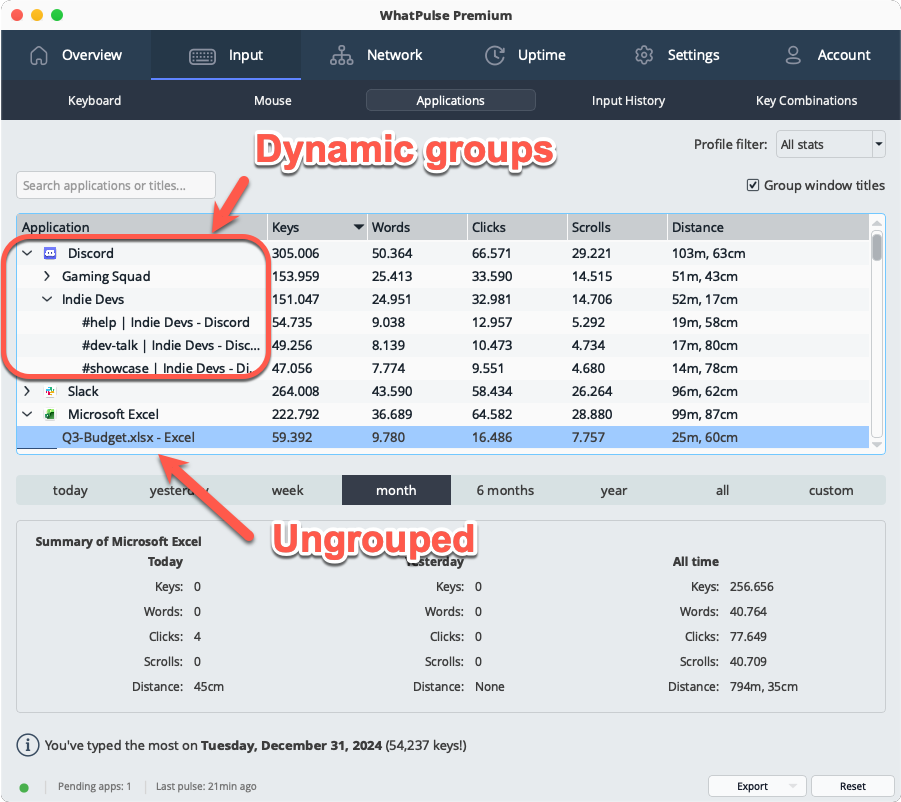Select the all time range

coord(722,490)
